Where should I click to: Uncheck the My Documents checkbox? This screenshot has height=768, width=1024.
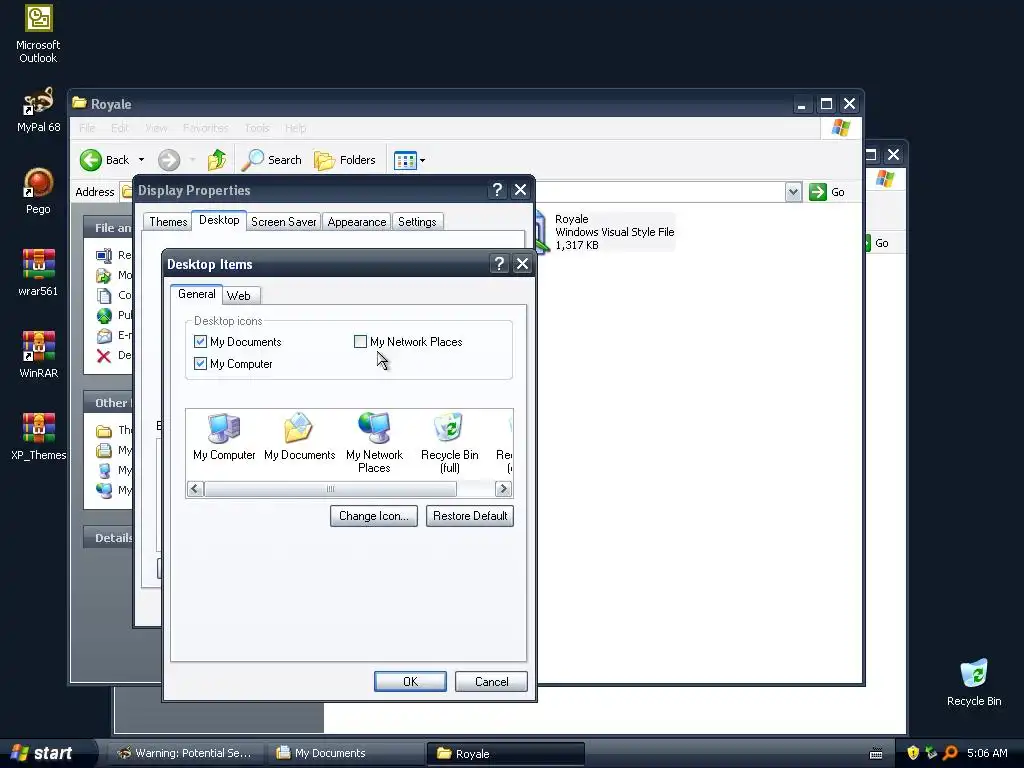click(x=200, y=342)
